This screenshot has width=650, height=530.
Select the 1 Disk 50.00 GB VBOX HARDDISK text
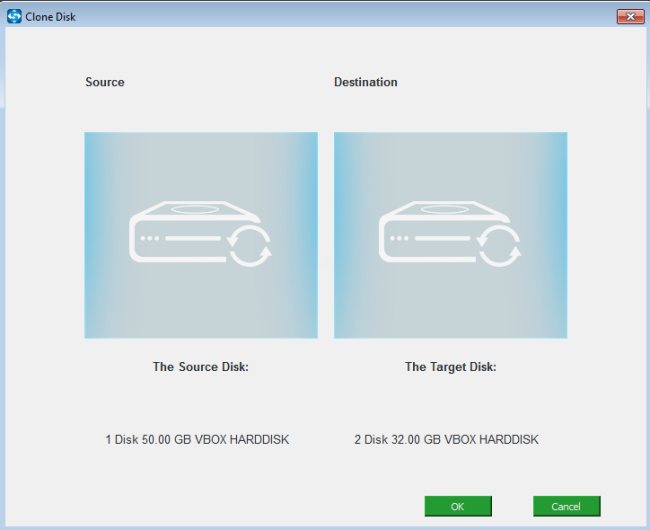197,440
